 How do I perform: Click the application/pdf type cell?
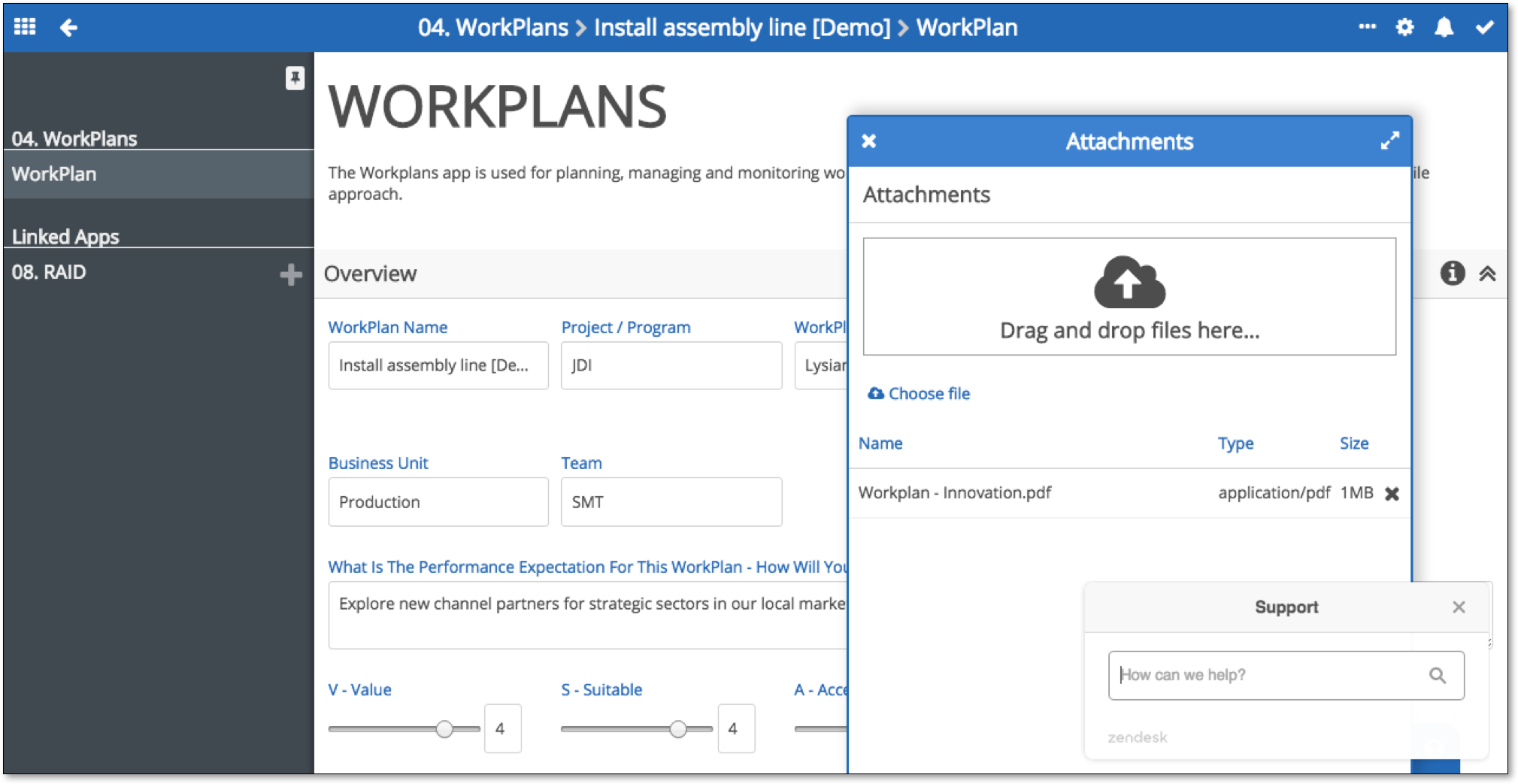1274,493
